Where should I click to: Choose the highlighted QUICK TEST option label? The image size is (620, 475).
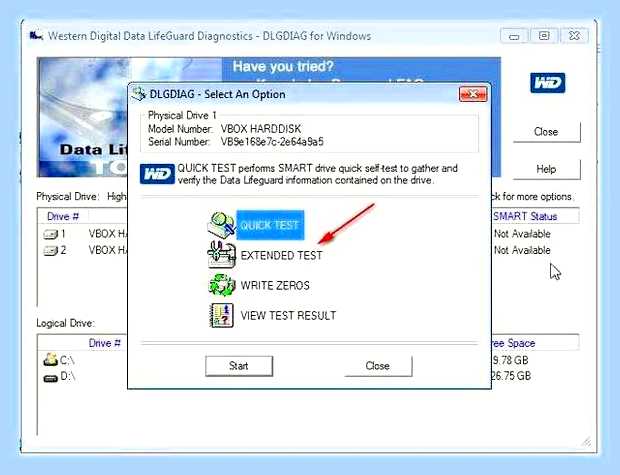[270, 225]
